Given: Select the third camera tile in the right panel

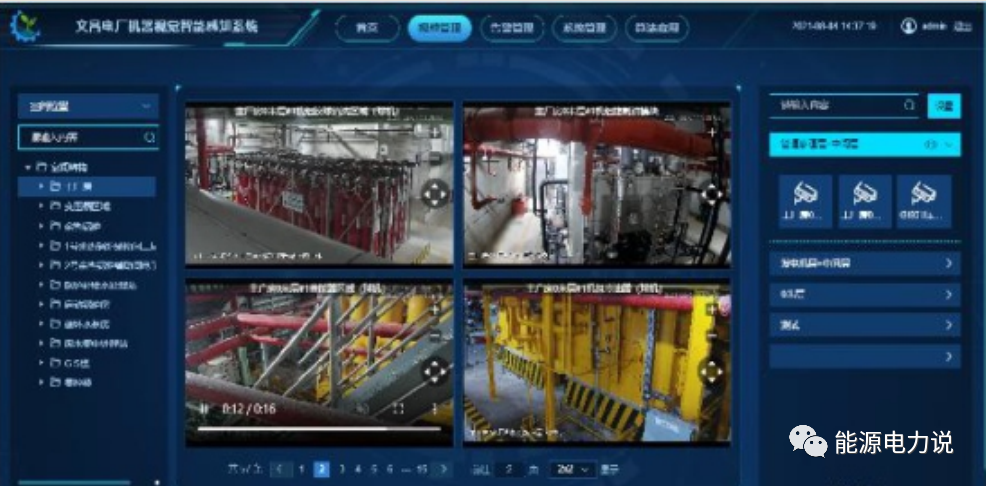Looking at the screenshot, I should pos(924,201).
